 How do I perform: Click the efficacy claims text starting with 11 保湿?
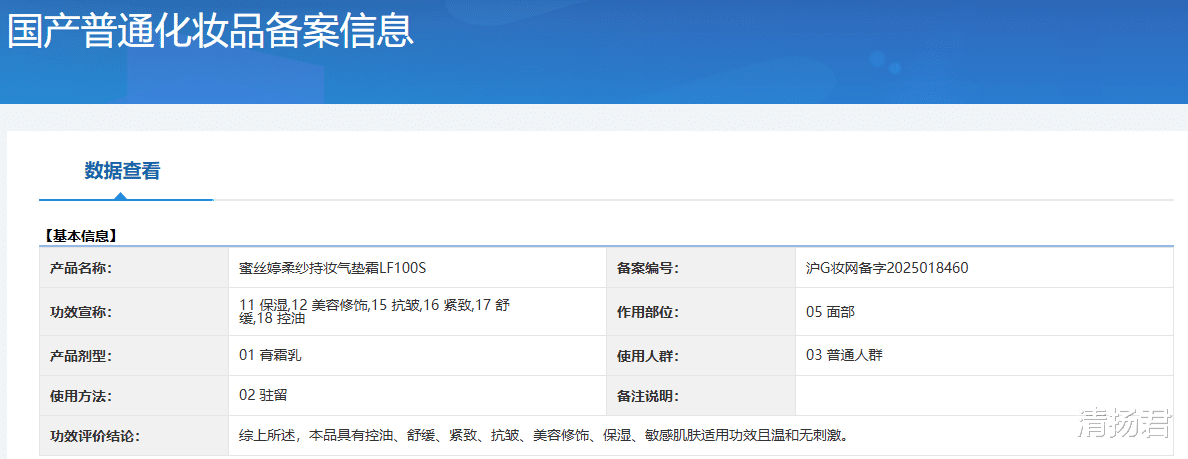coord(375,311)
